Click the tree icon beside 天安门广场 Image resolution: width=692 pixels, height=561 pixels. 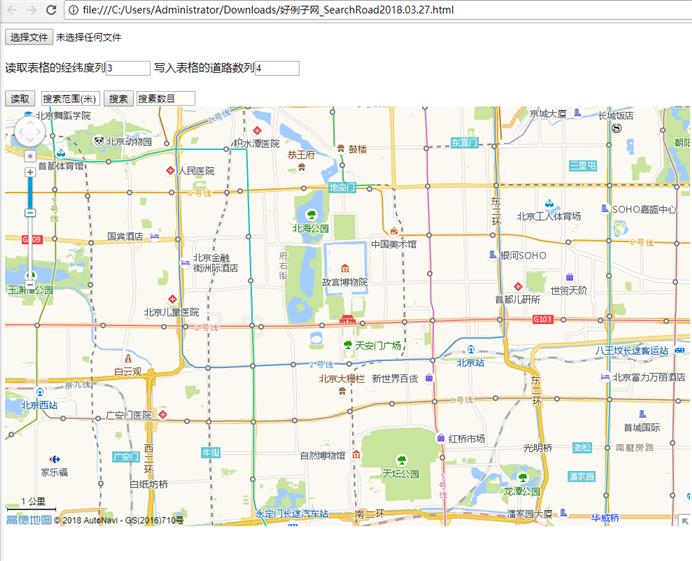point(348,345)
